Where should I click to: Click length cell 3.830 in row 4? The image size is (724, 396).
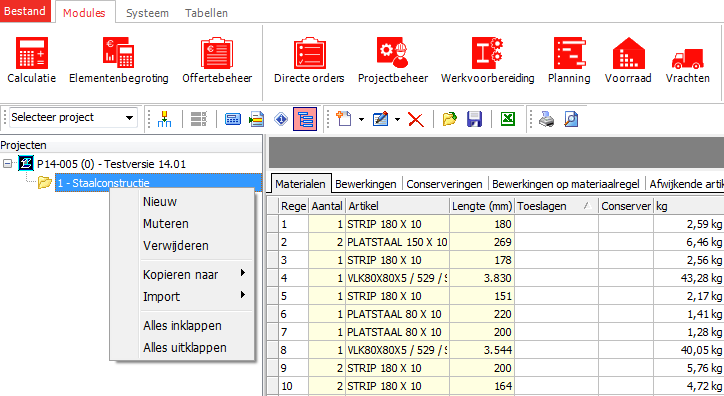tap(482, 278)
